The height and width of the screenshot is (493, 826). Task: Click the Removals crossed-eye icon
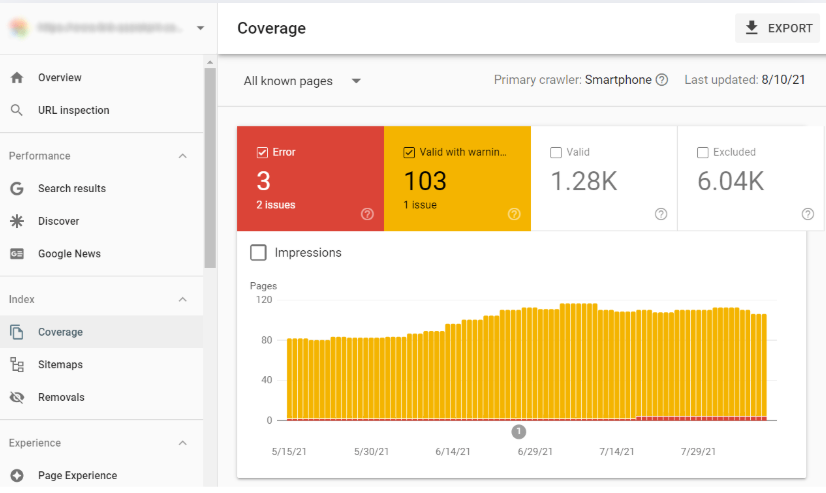point(17,397)
